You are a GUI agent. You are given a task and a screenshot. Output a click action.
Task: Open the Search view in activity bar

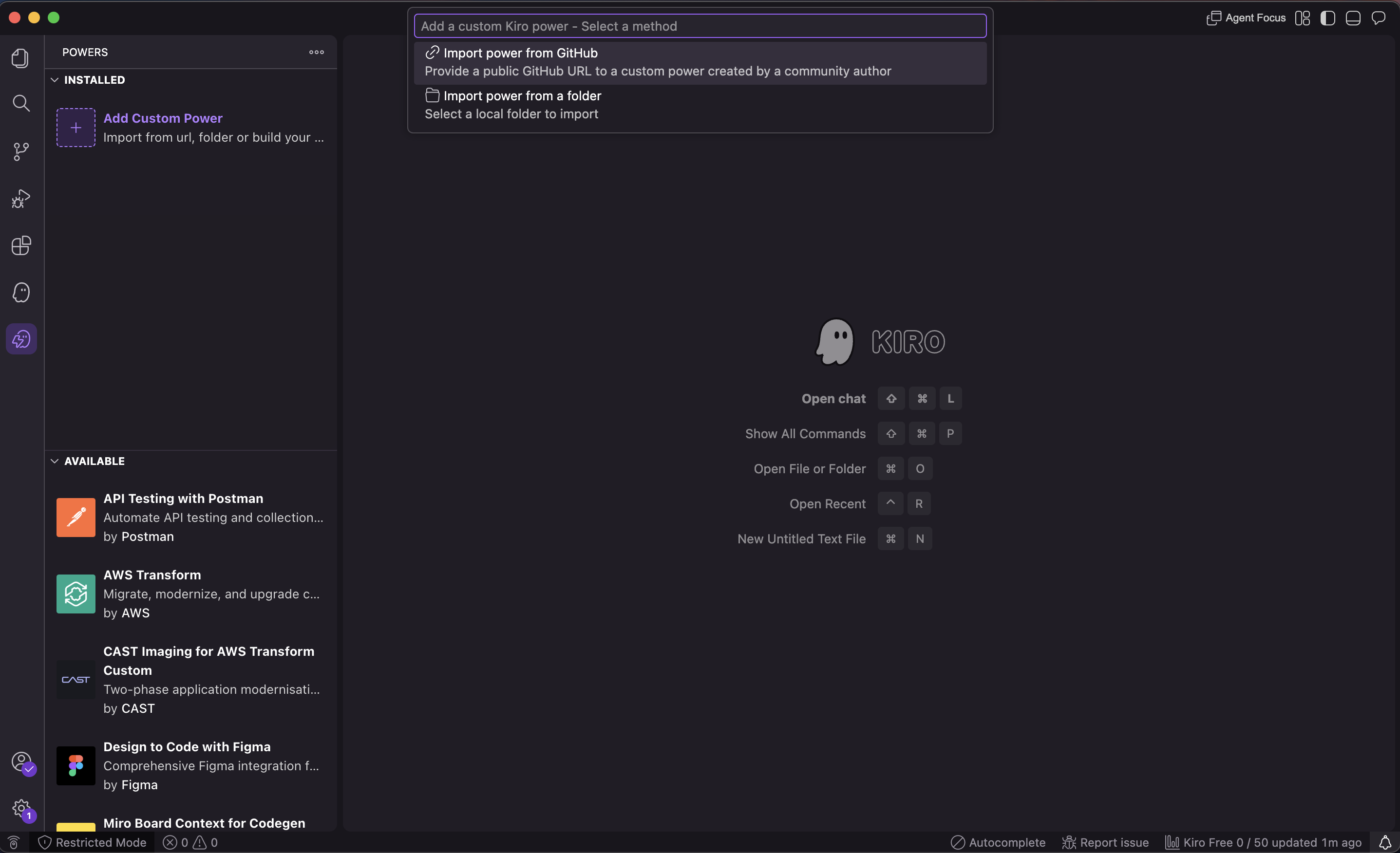(21, 103)
